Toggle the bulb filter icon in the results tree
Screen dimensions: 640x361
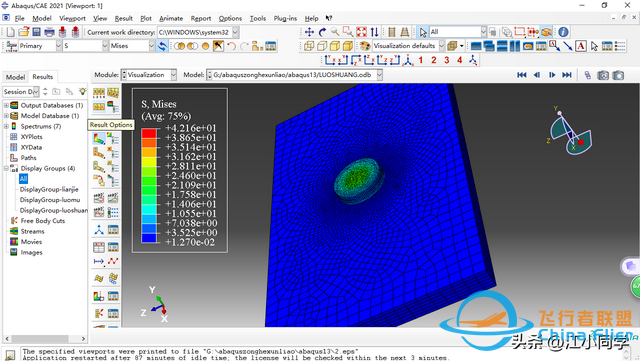[82, 91]
